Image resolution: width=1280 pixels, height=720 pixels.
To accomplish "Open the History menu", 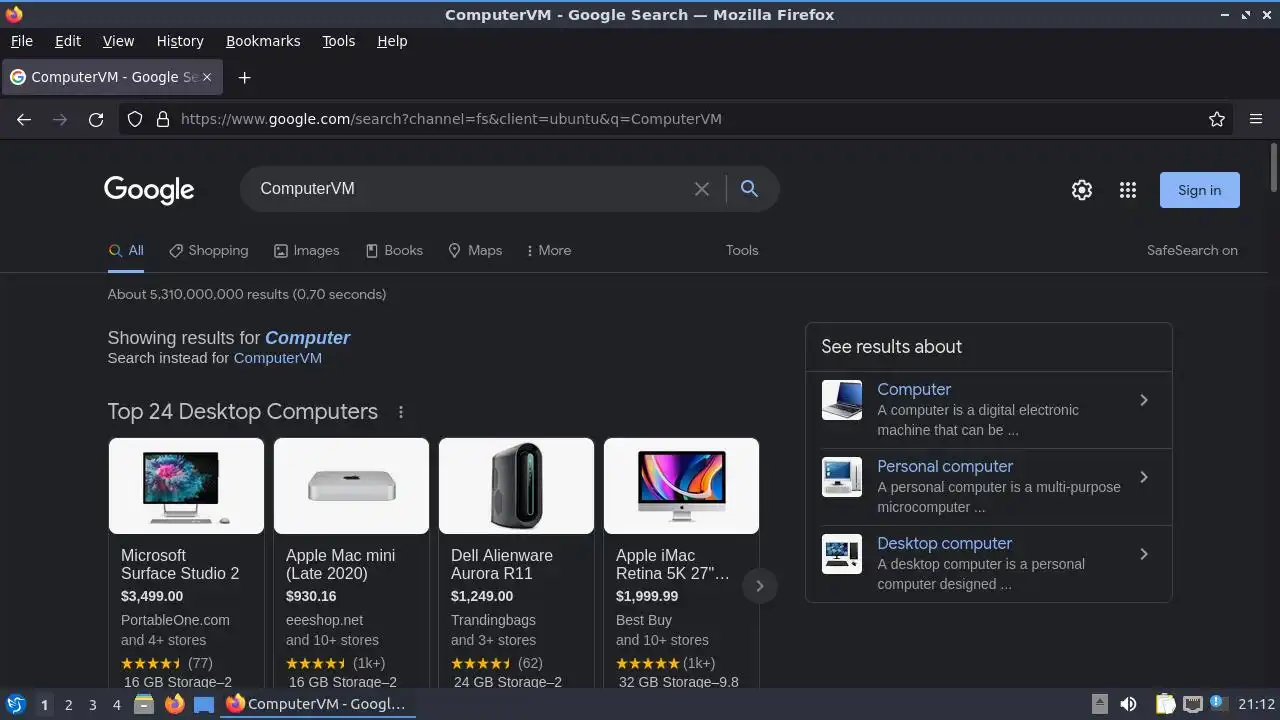I will [180, 41].
